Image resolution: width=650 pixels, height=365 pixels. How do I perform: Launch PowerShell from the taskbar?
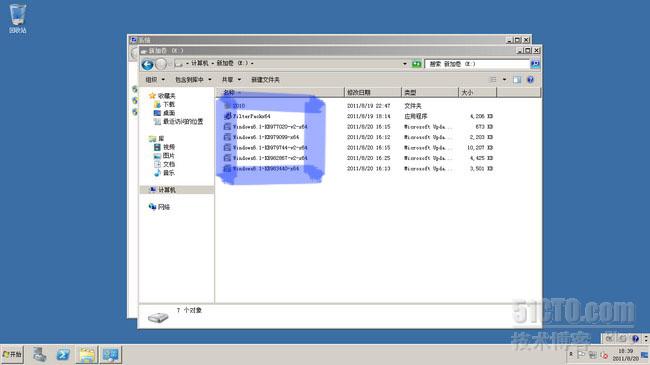63,355
